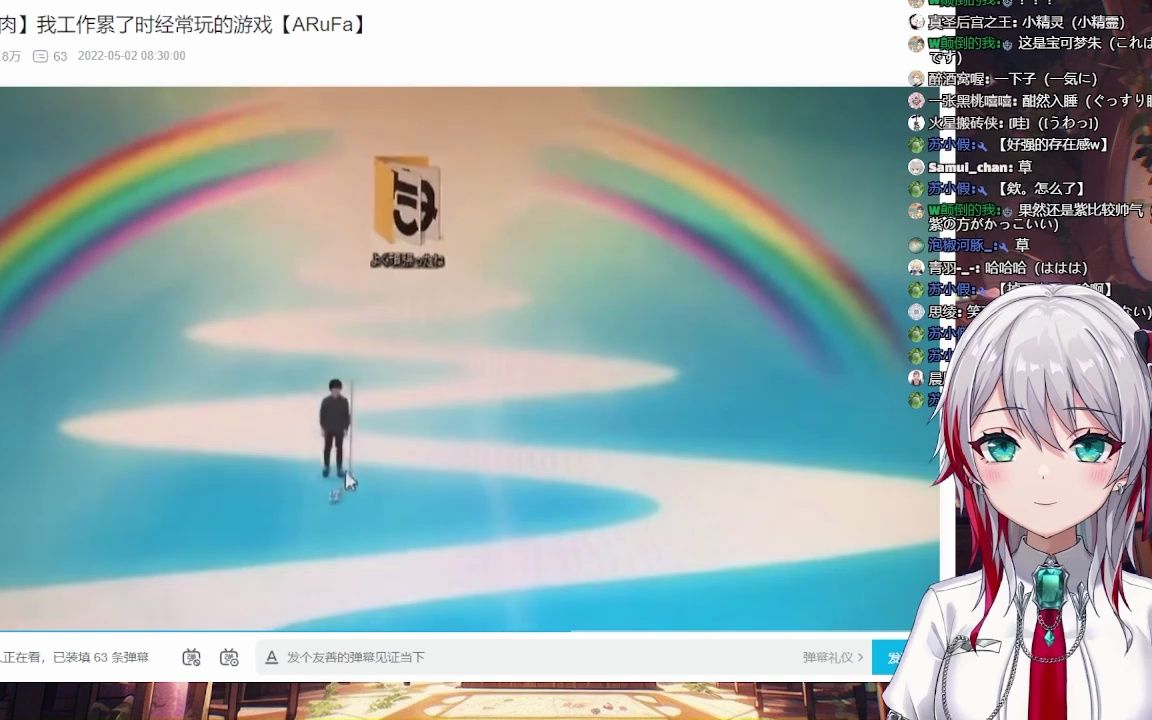
Task: Click the avatar of 思绫
Action: (916, 312)
